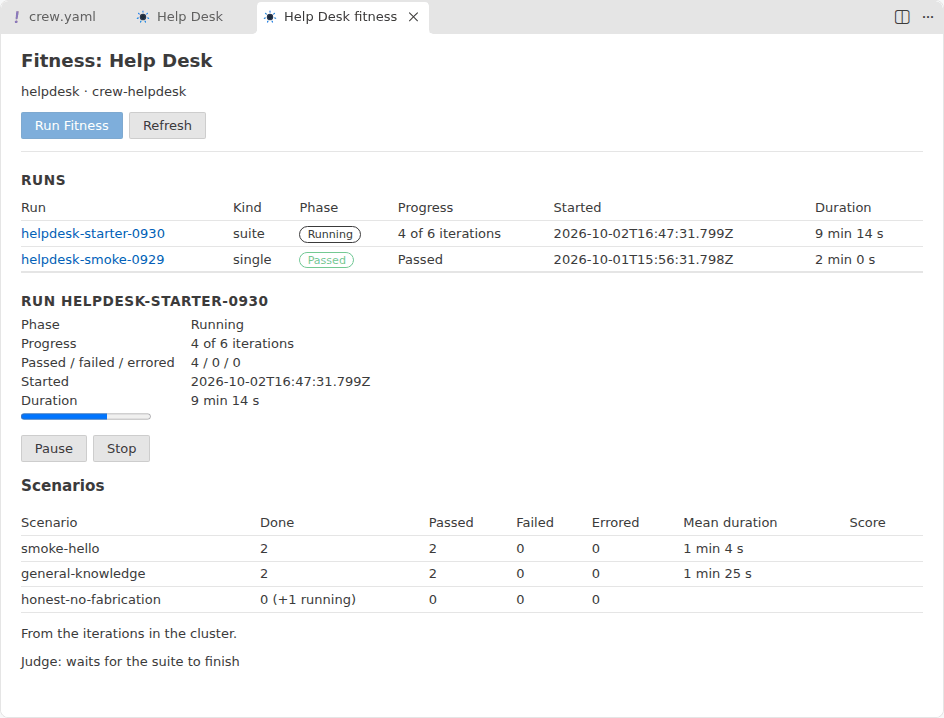This screenshot has width=944, height=718.
Task: Select the Help Desk fitness tab
Action: click(343, 17)
